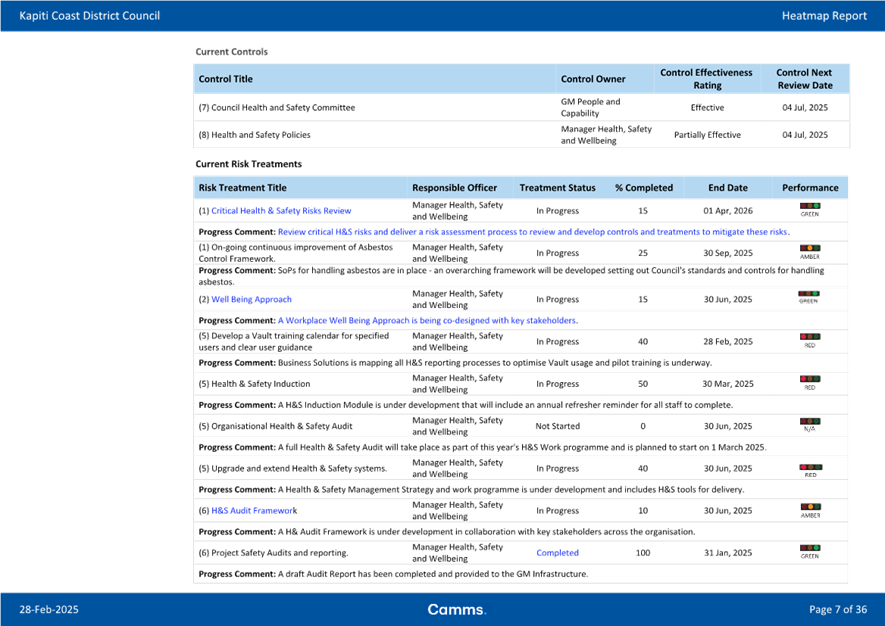Click the green traffic light for Critical Health & Safety Risks Review

coord(809,207)
